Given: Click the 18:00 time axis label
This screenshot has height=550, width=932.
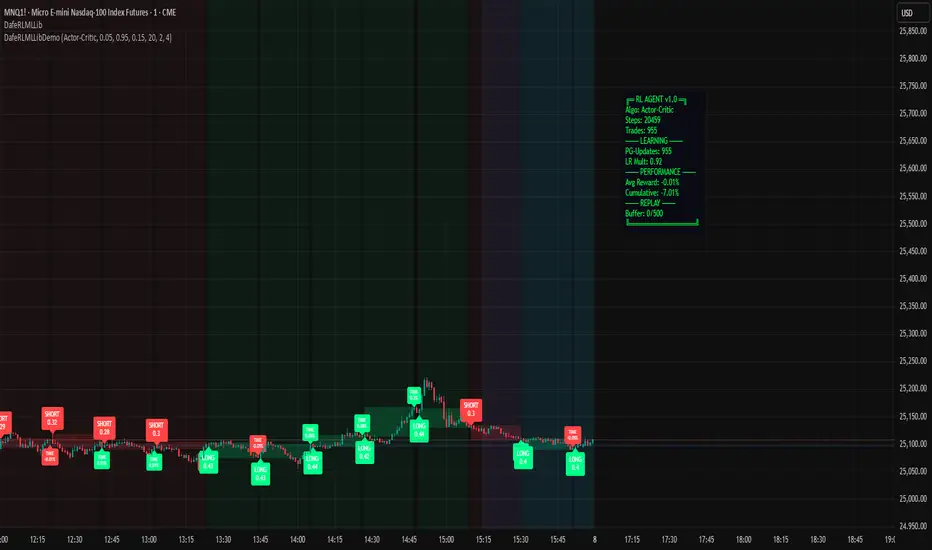Looking at the screenshot, I should (744, 540).
